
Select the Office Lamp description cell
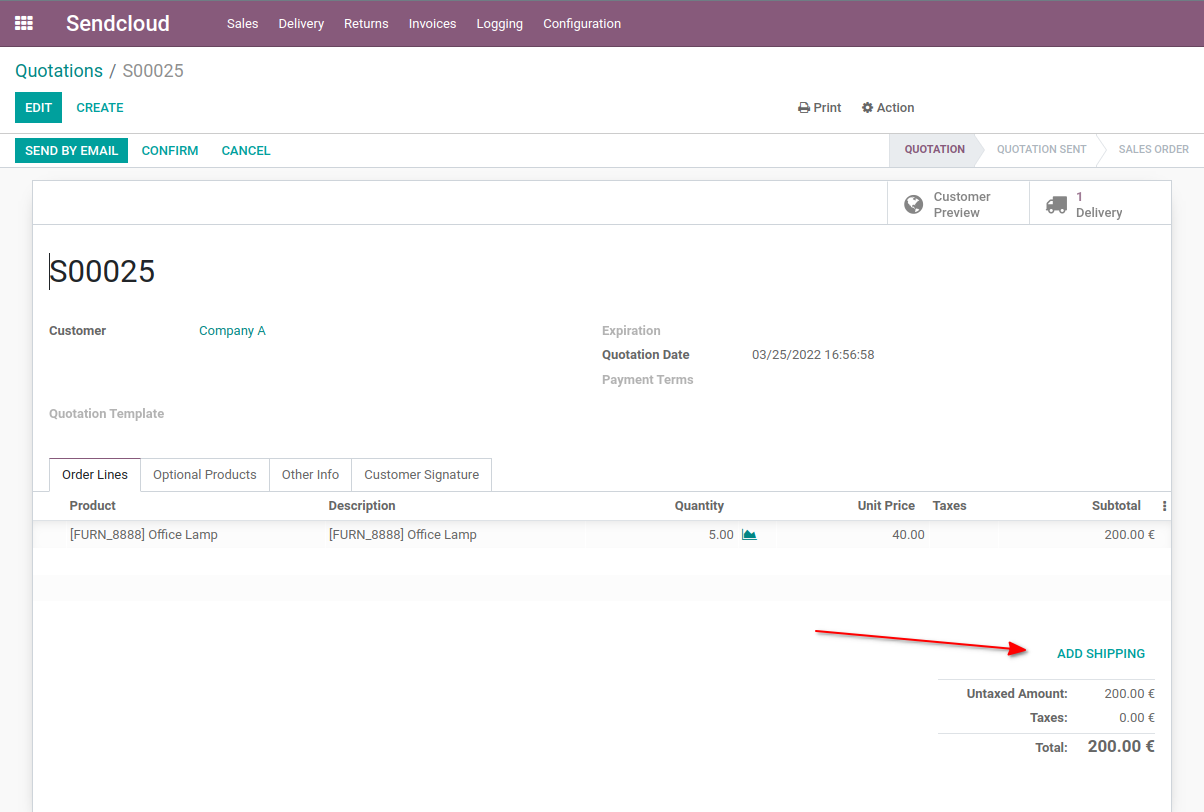point(403,535)
